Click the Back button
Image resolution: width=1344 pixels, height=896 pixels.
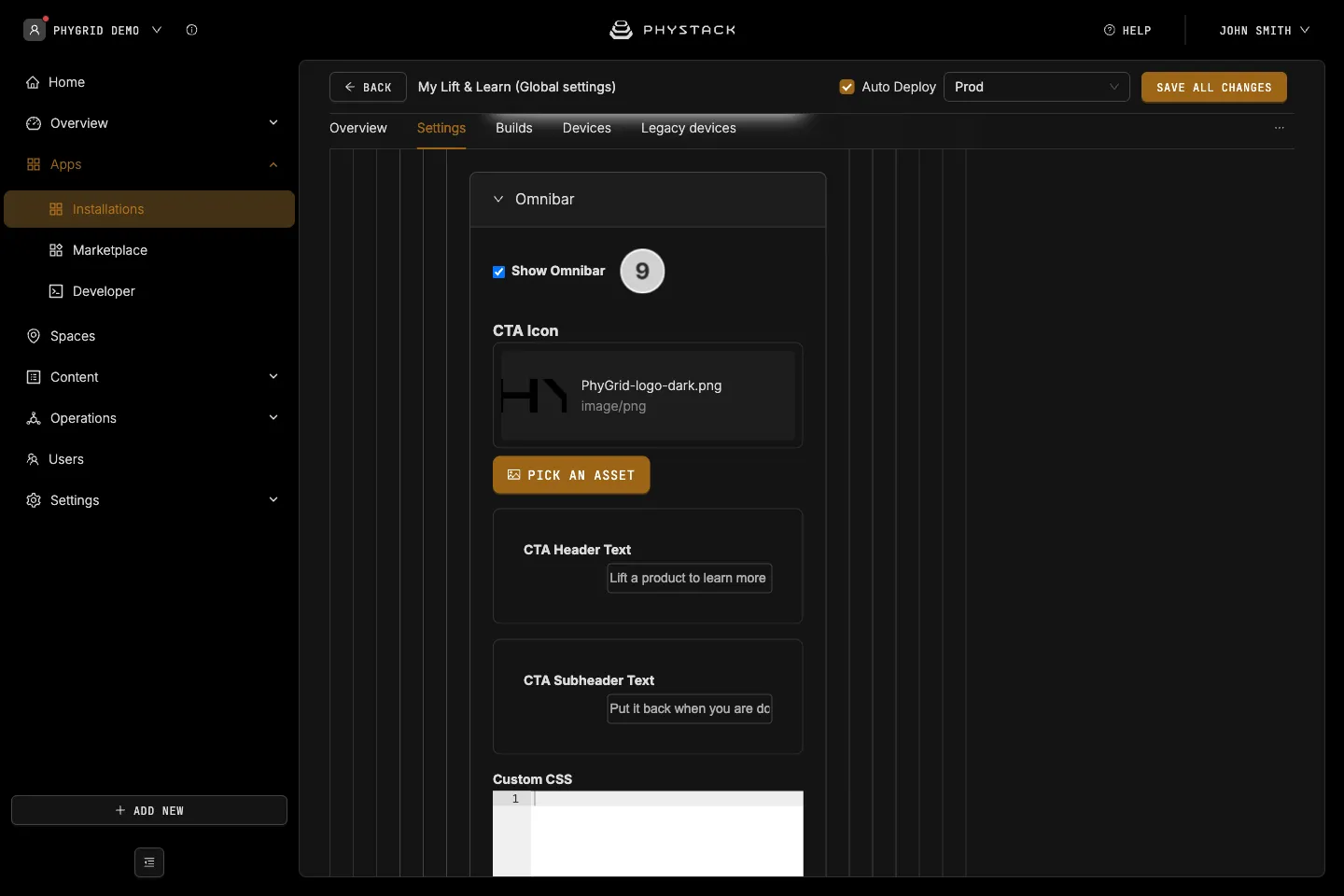[x=368, y=87]
